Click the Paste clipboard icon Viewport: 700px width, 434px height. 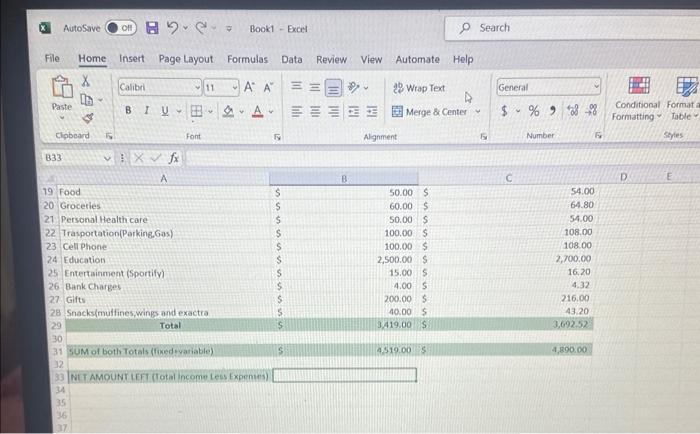tap(62, 87)
